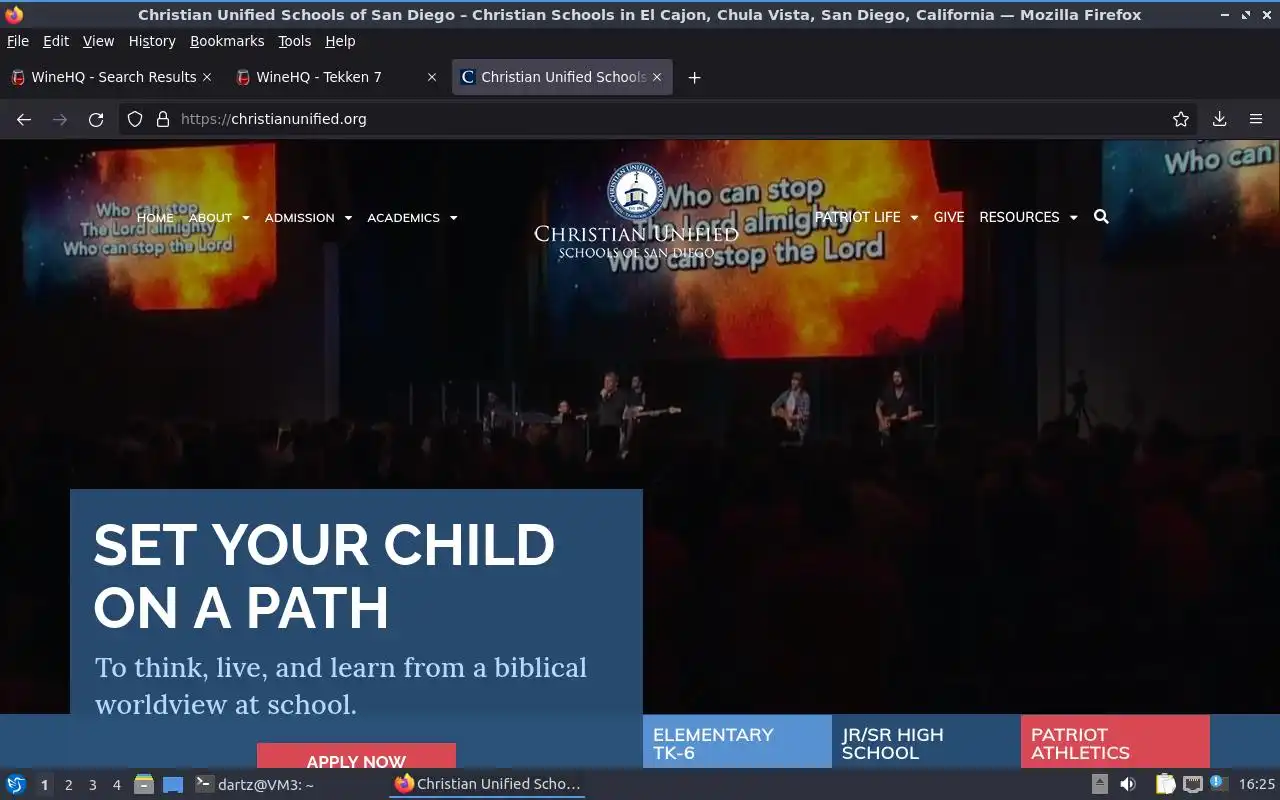Screen dimensions: 1280x800
Task: Open the file manager in the taskbar
Action: coord(144,785)
